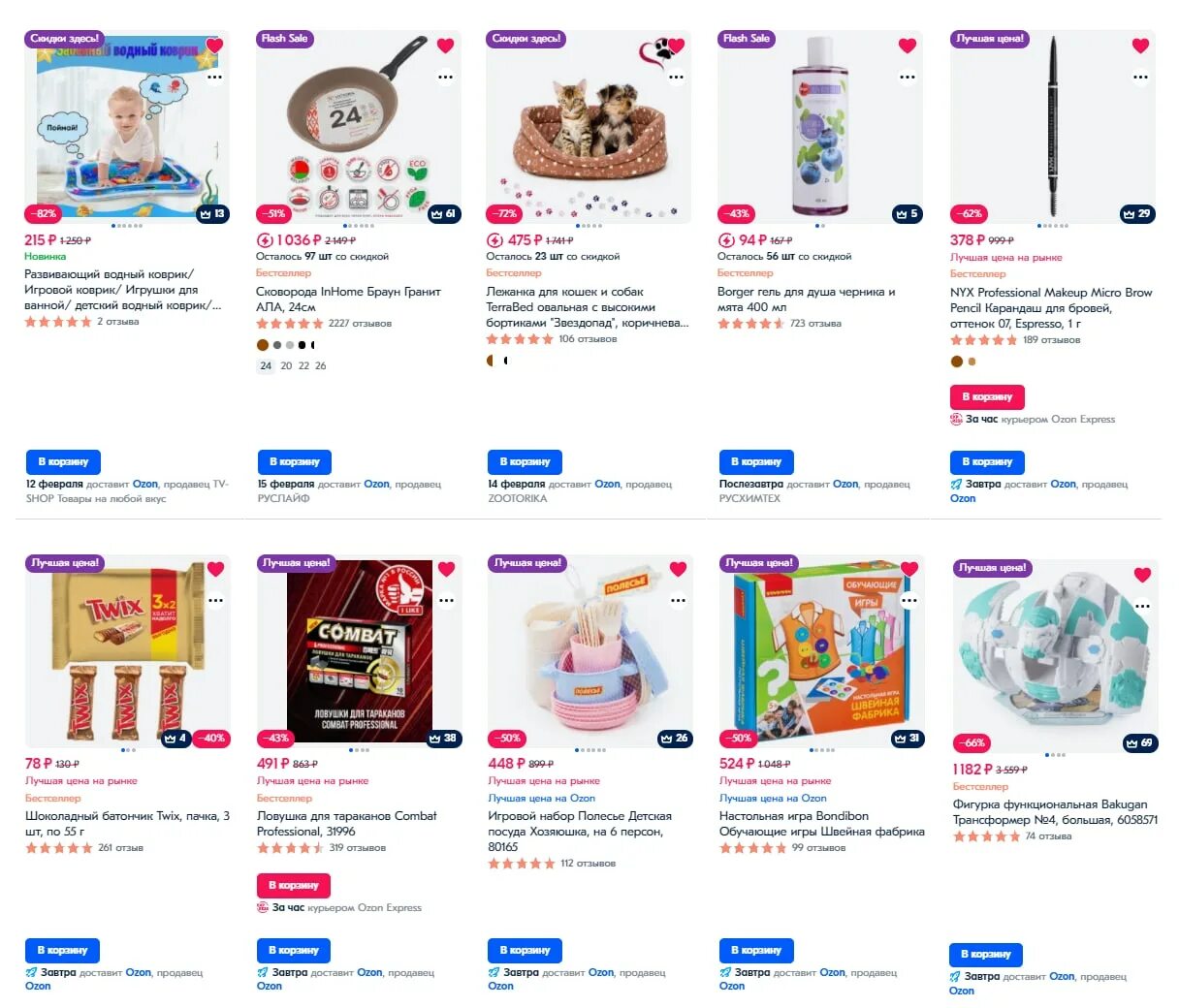This screenshot has width=1179, height=1008.
Task: Click the crown badge showing 29 on the NYX pencil
Action: (x=1136, y=213)
